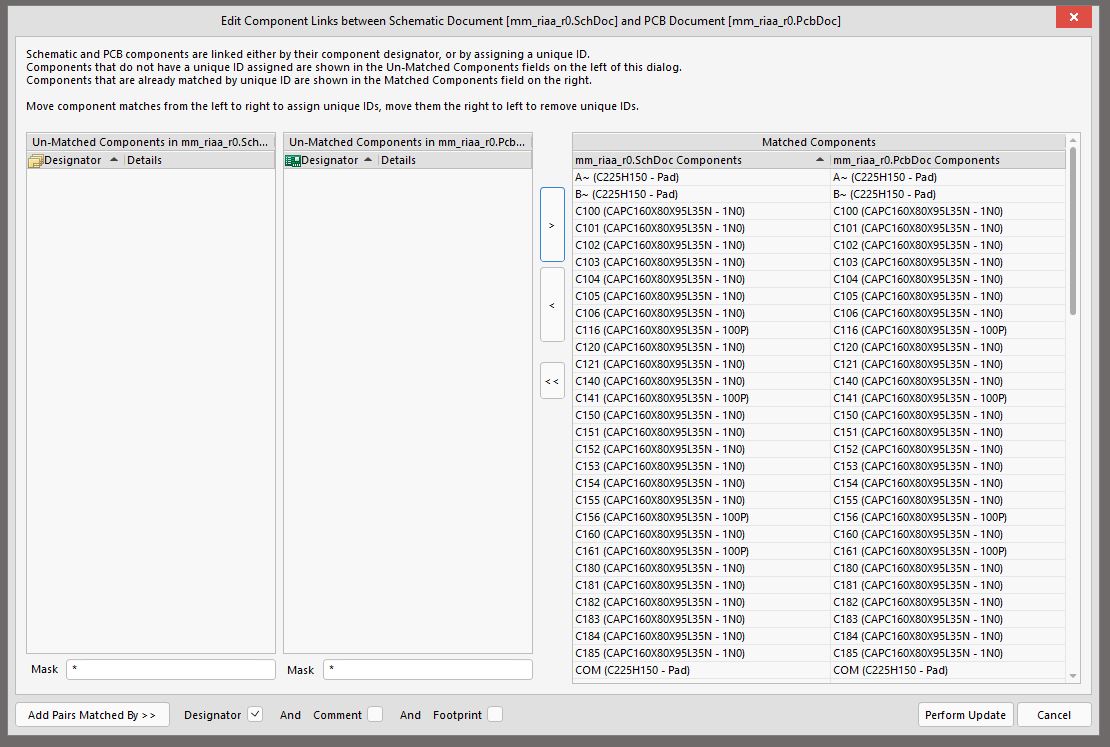Select C160 schematic component row
The image size is (1110, 747).
(x=701, y=534)
